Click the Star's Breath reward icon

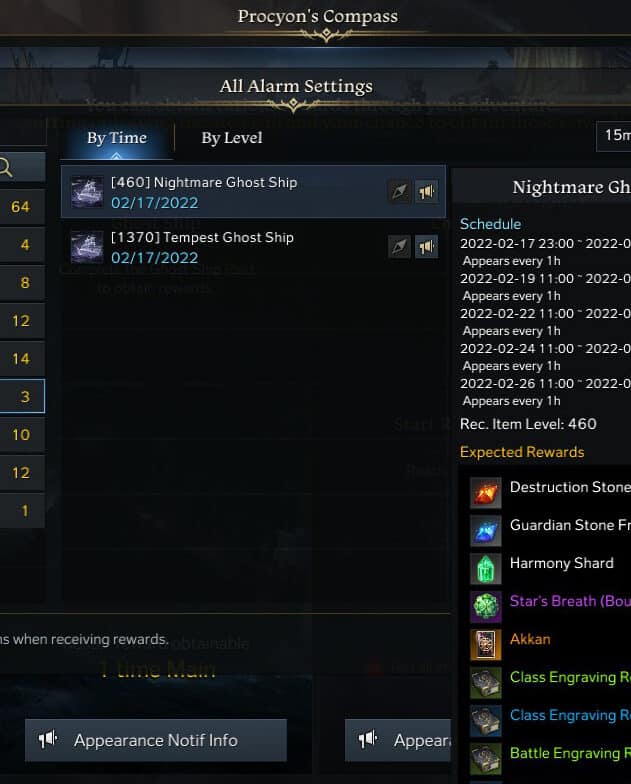(x=486, y=606)
